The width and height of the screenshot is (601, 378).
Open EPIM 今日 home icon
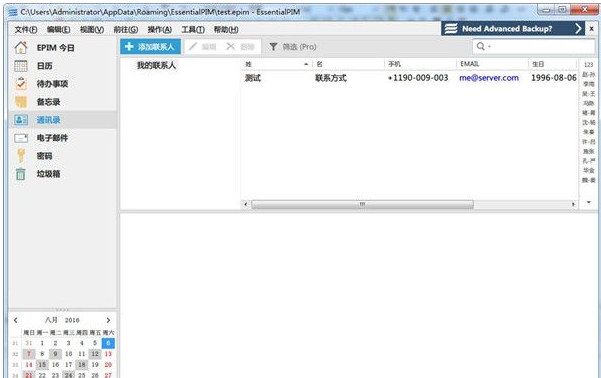point(21,48)
